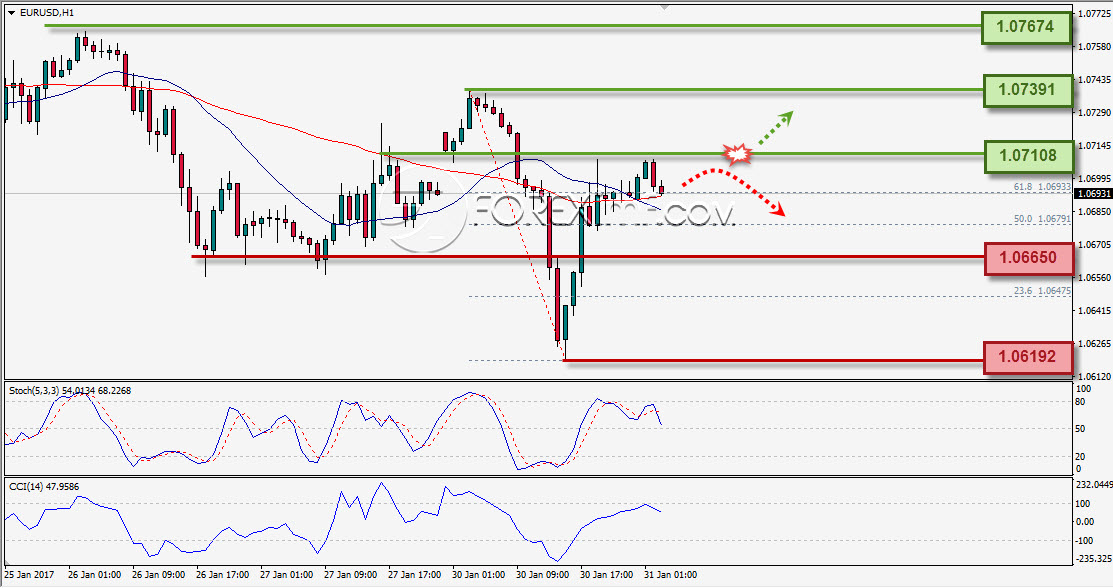Select the 1.07674 resistance level label

1026,27
